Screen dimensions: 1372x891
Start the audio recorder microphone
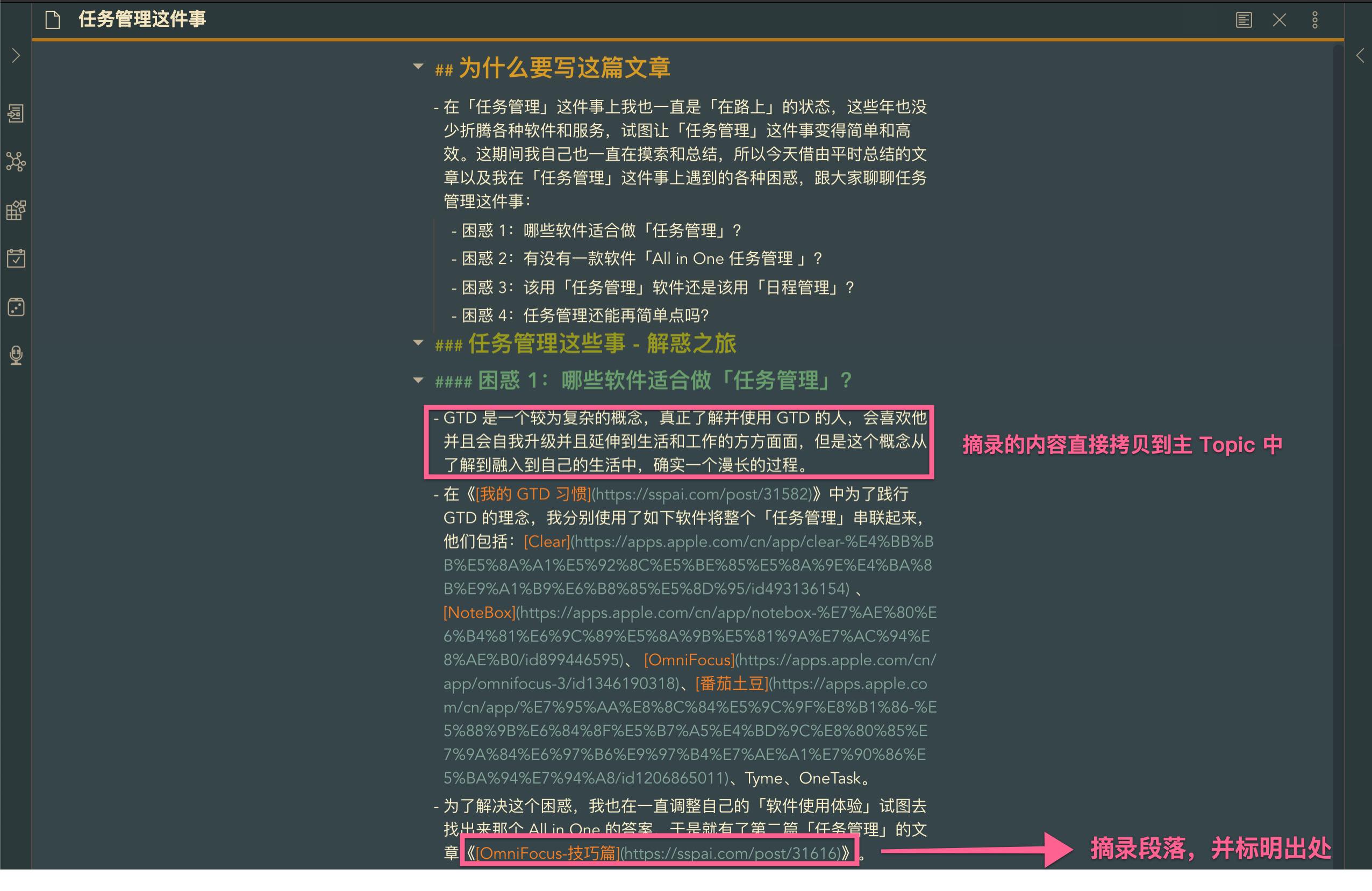click(x=16, y=355)
